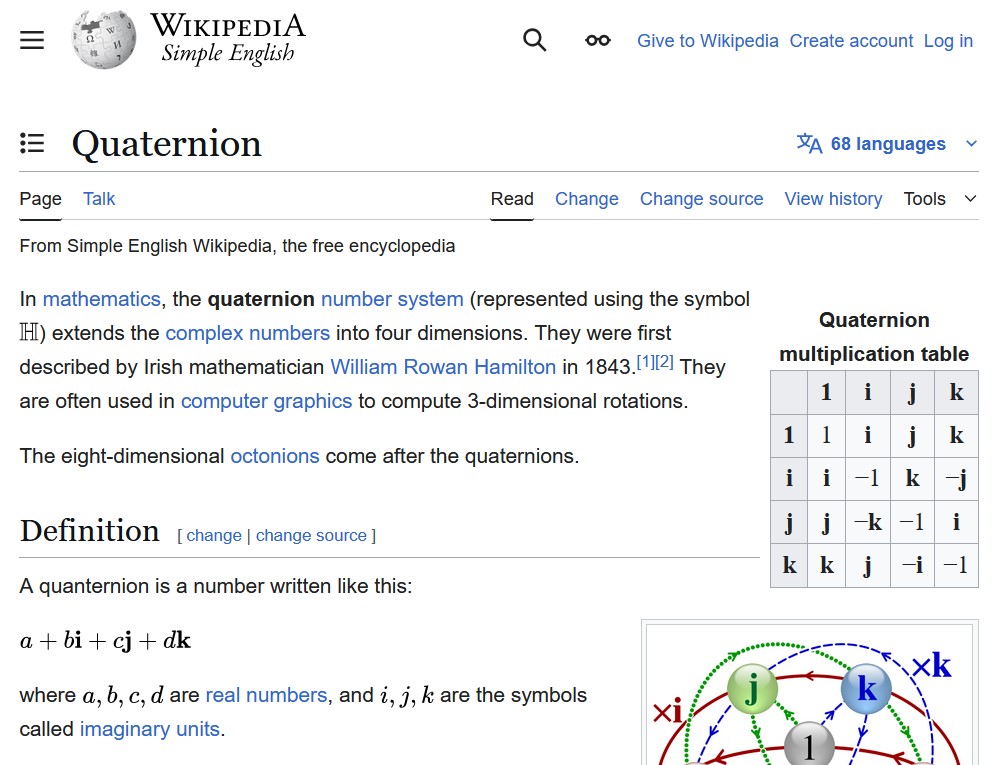Image resolution: width=999 pixels, height=765 pixels.
Task: Follow the complex numbers link
Action: (x=247, y=333)
